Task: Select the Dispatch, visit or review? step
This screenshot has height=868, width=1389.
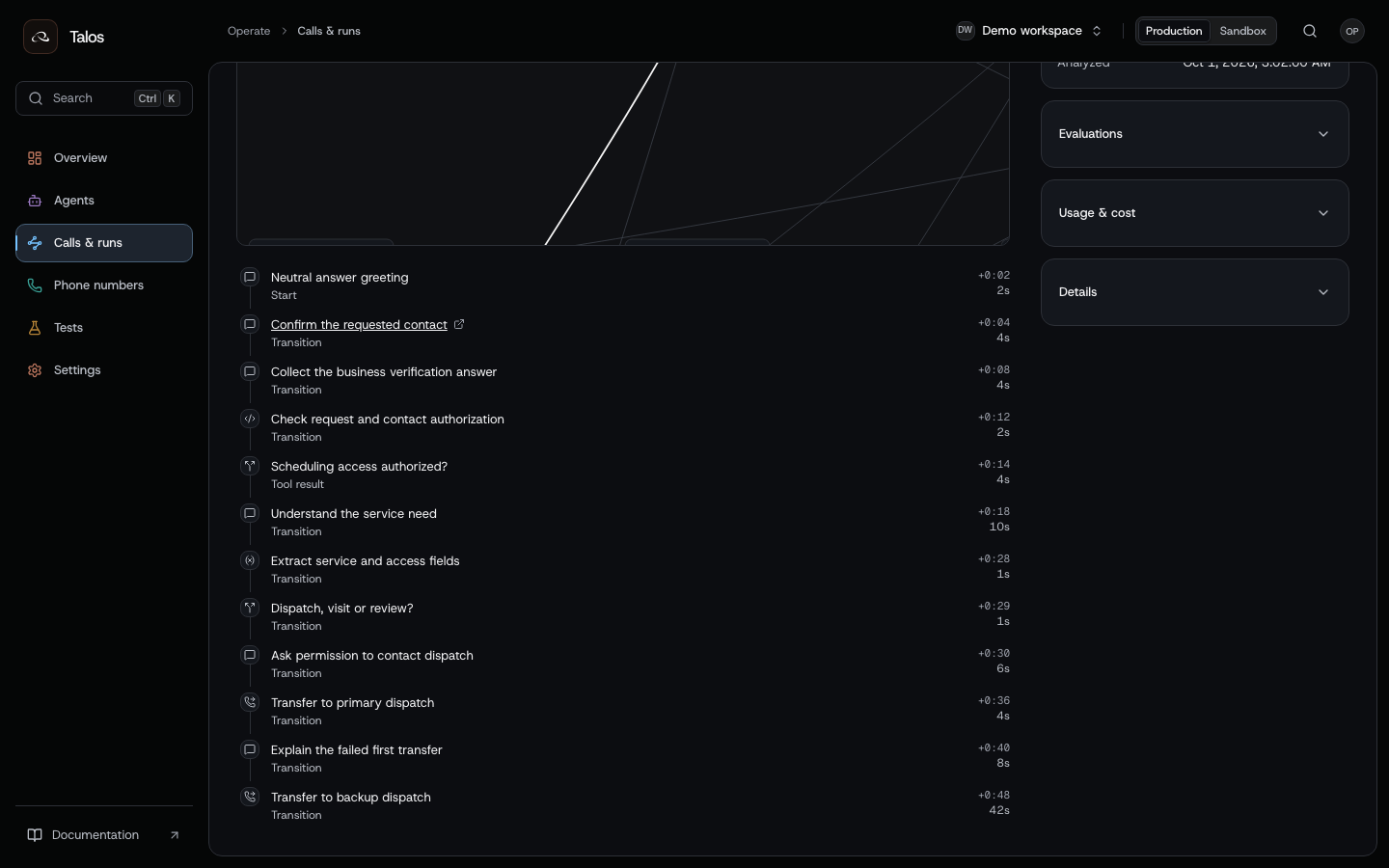Action: coord(624,616)
